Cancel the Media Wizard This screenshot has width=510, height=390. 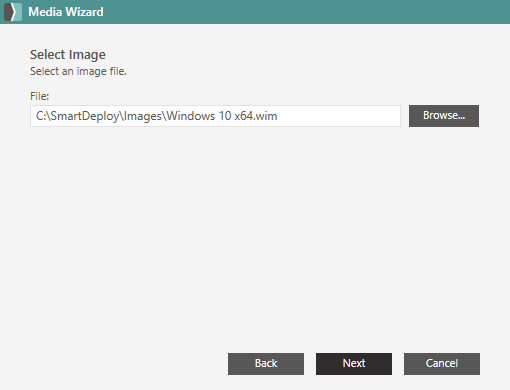coord(442,364)
